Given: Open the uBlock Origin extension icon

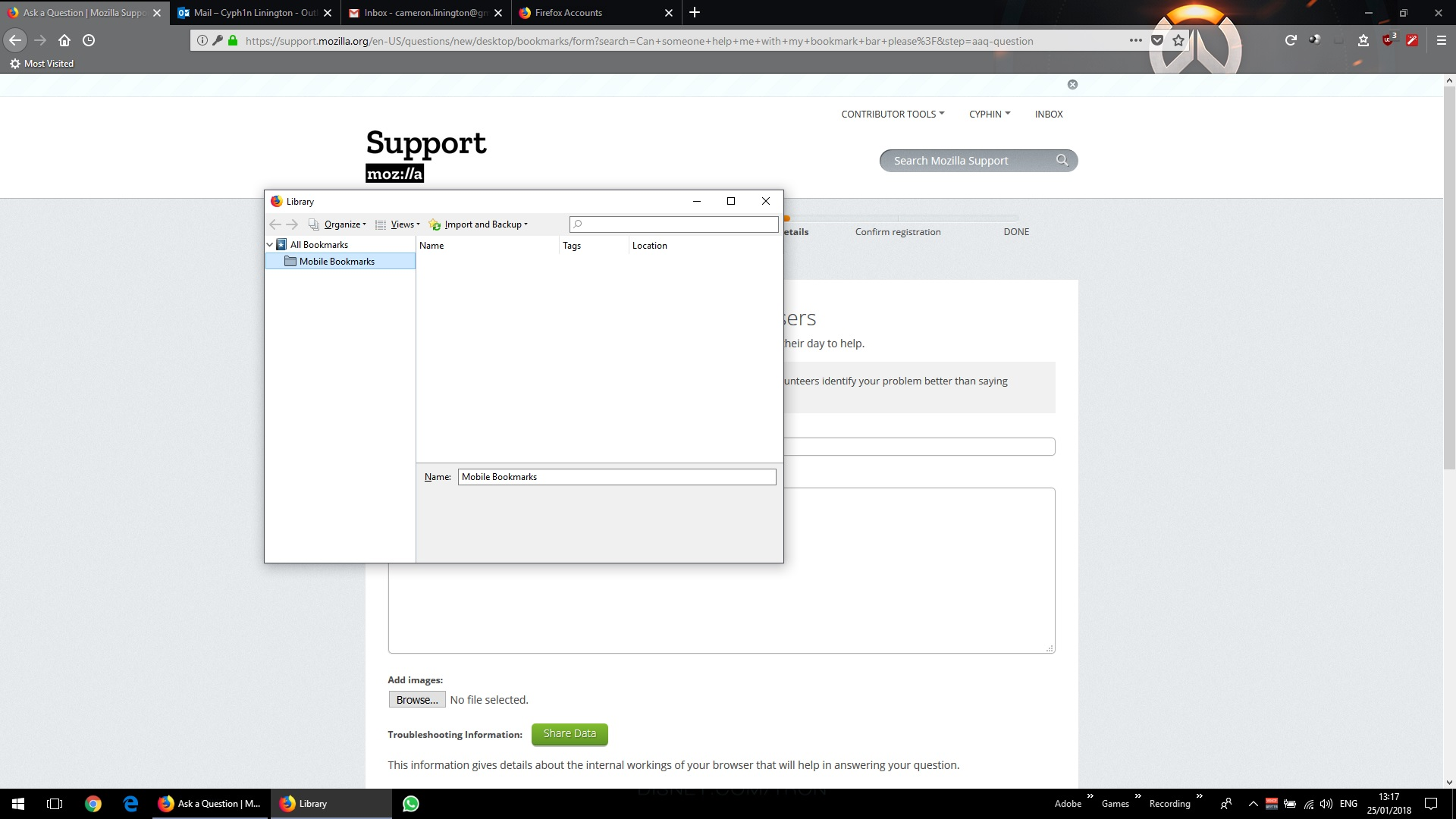Looking at the screenshot, I should coord(1388,41).
